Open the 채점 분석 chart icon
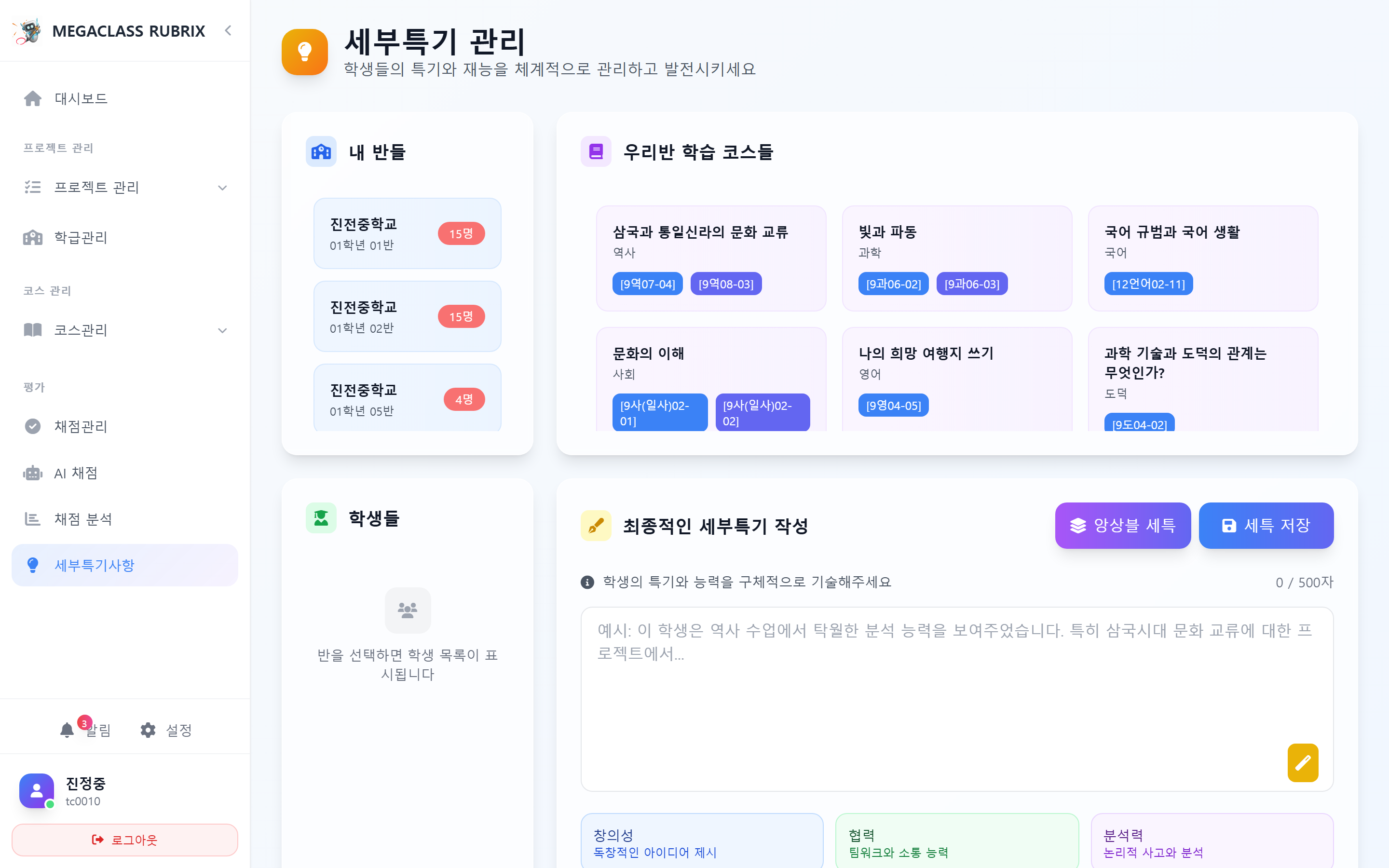Viewport: 1389px width, 868px height. pyautogui.click(x=33, y=518)
